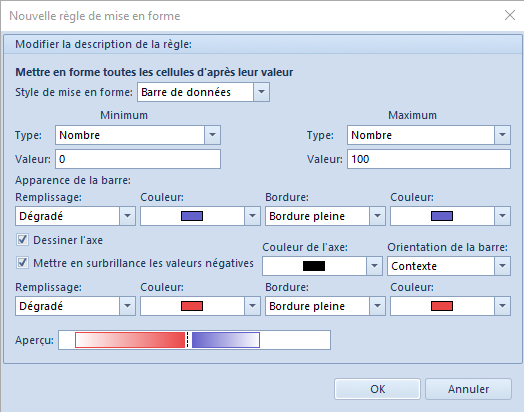Pick the red negative border color swatch
The image size is (524, 412).
pyautogui.click(x=442, y=306)
